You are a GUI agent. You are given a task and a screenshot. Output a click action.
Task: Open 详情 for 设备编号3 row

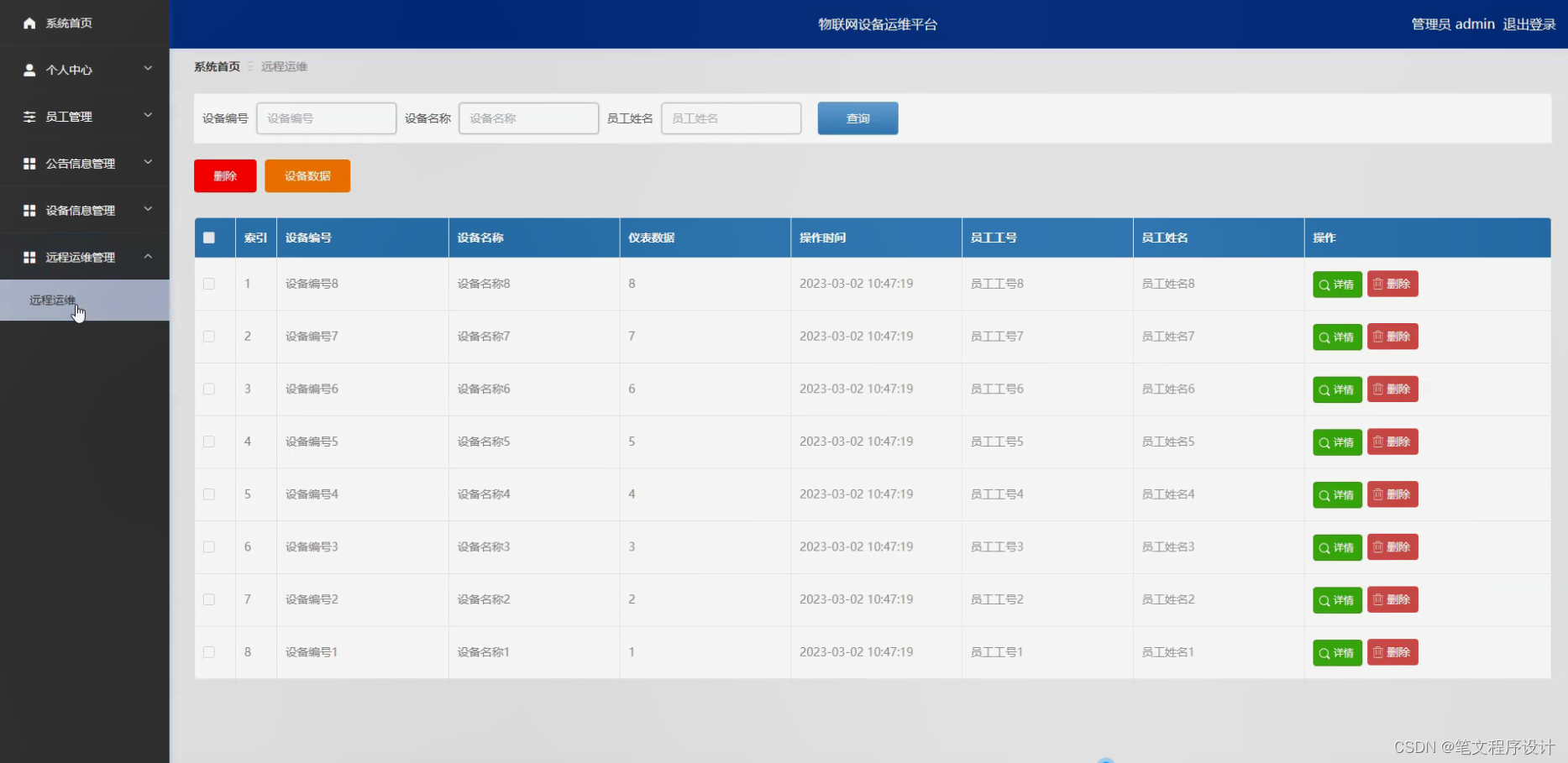coord(1337,548)
